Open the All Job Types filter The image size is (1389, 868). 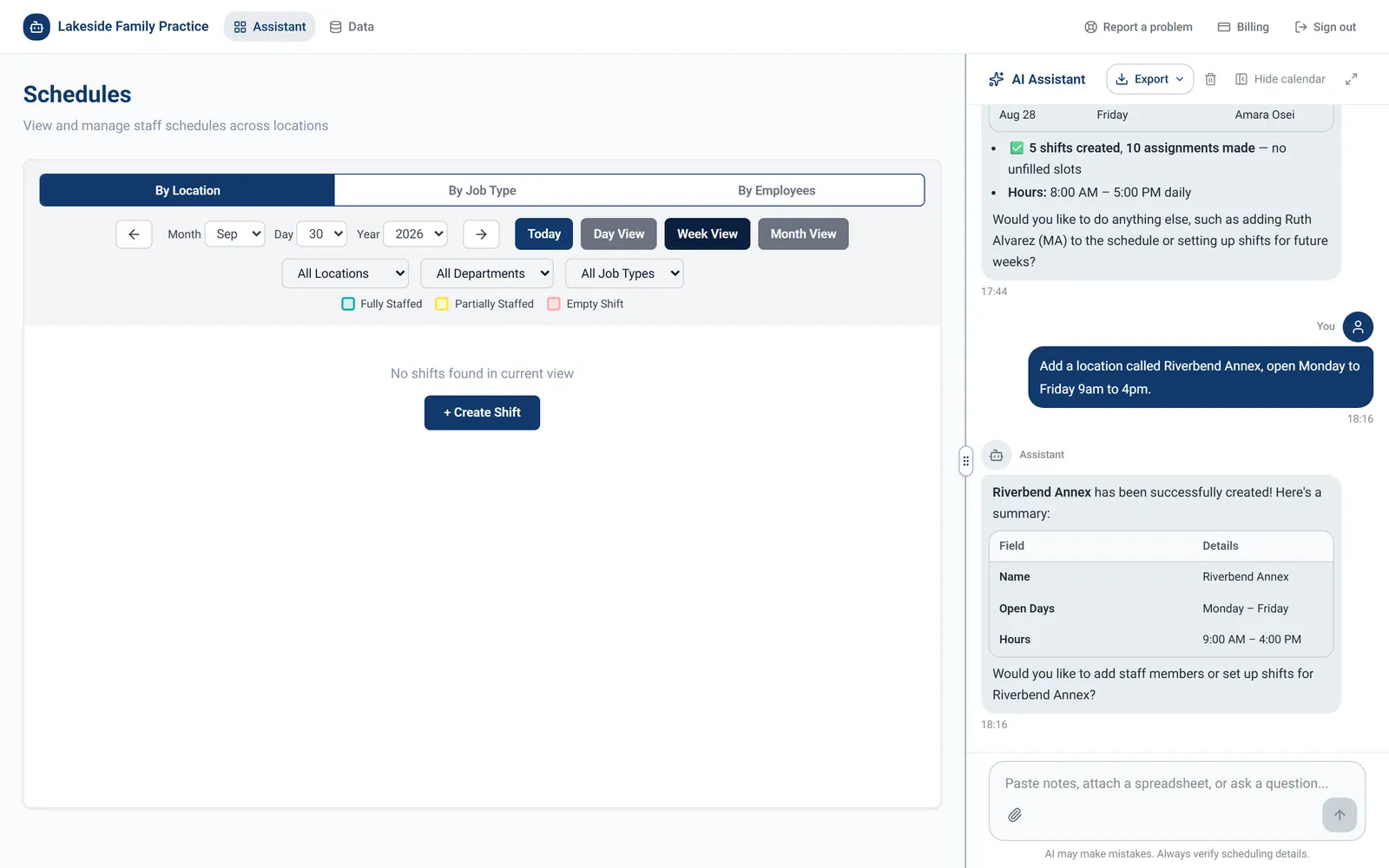click(624, 273)
